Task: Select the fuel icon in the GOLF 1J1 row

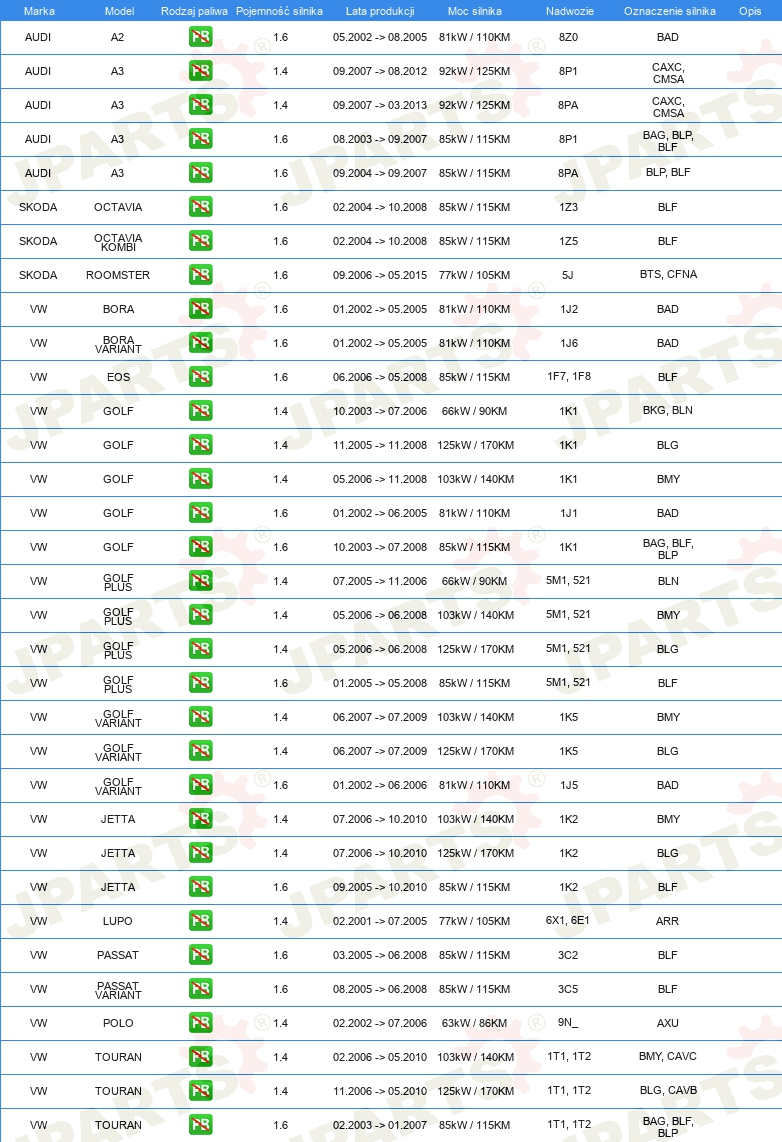Action: pyautogui.click(x=200, y=513)
